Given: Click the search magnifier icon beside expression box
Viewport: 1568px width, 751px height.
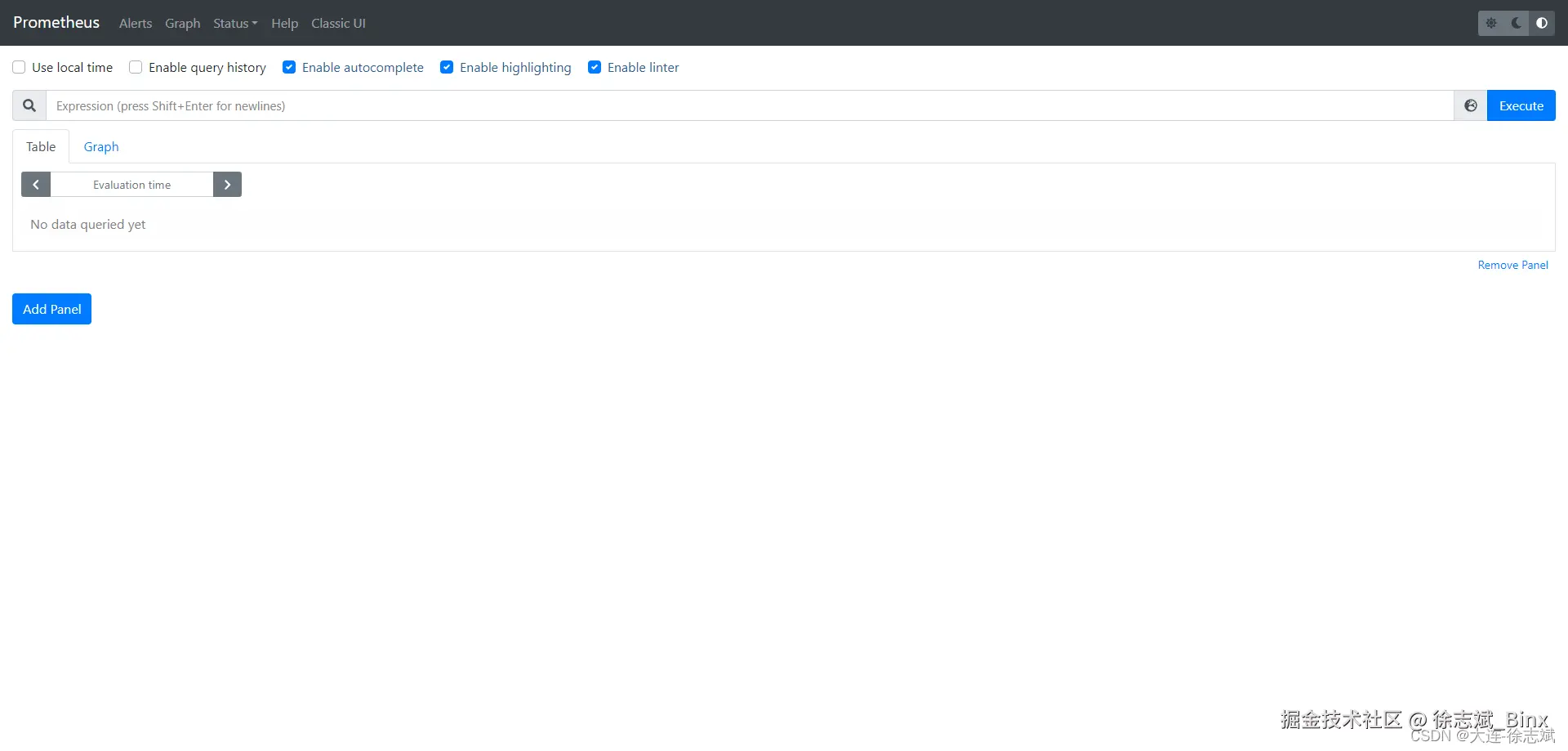Looking at the screenshot, I should click(x=29, y=105).
